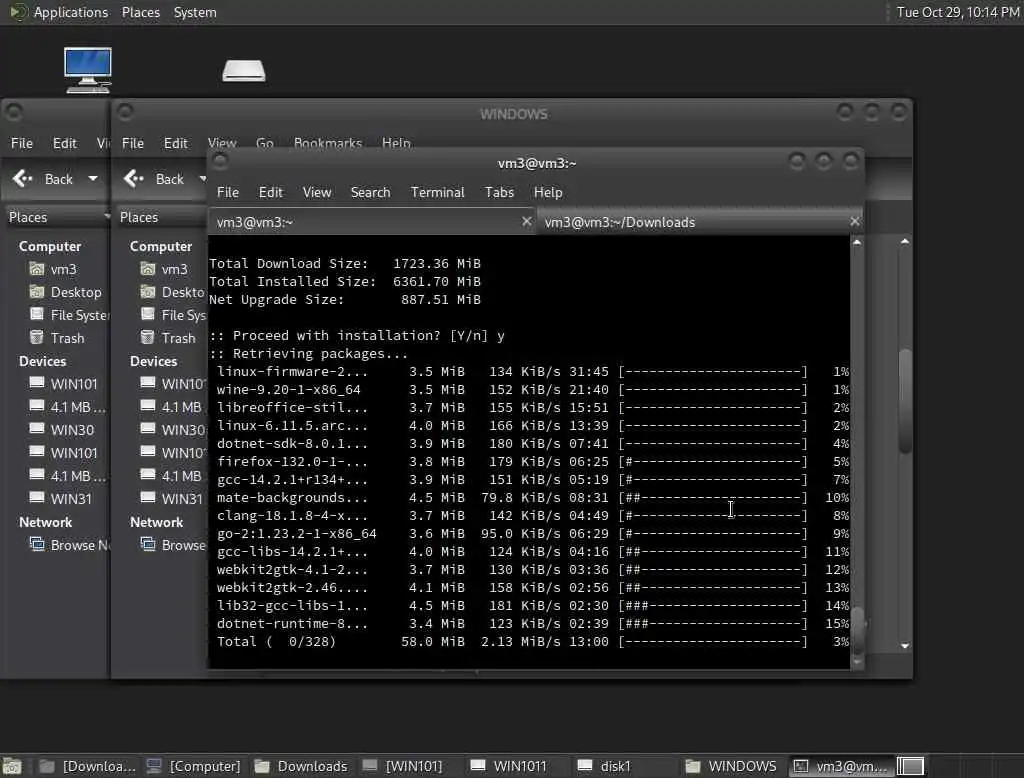Open File menu of WINDOWS file manager
1024x778 pixels.
(x=133, y=143)
